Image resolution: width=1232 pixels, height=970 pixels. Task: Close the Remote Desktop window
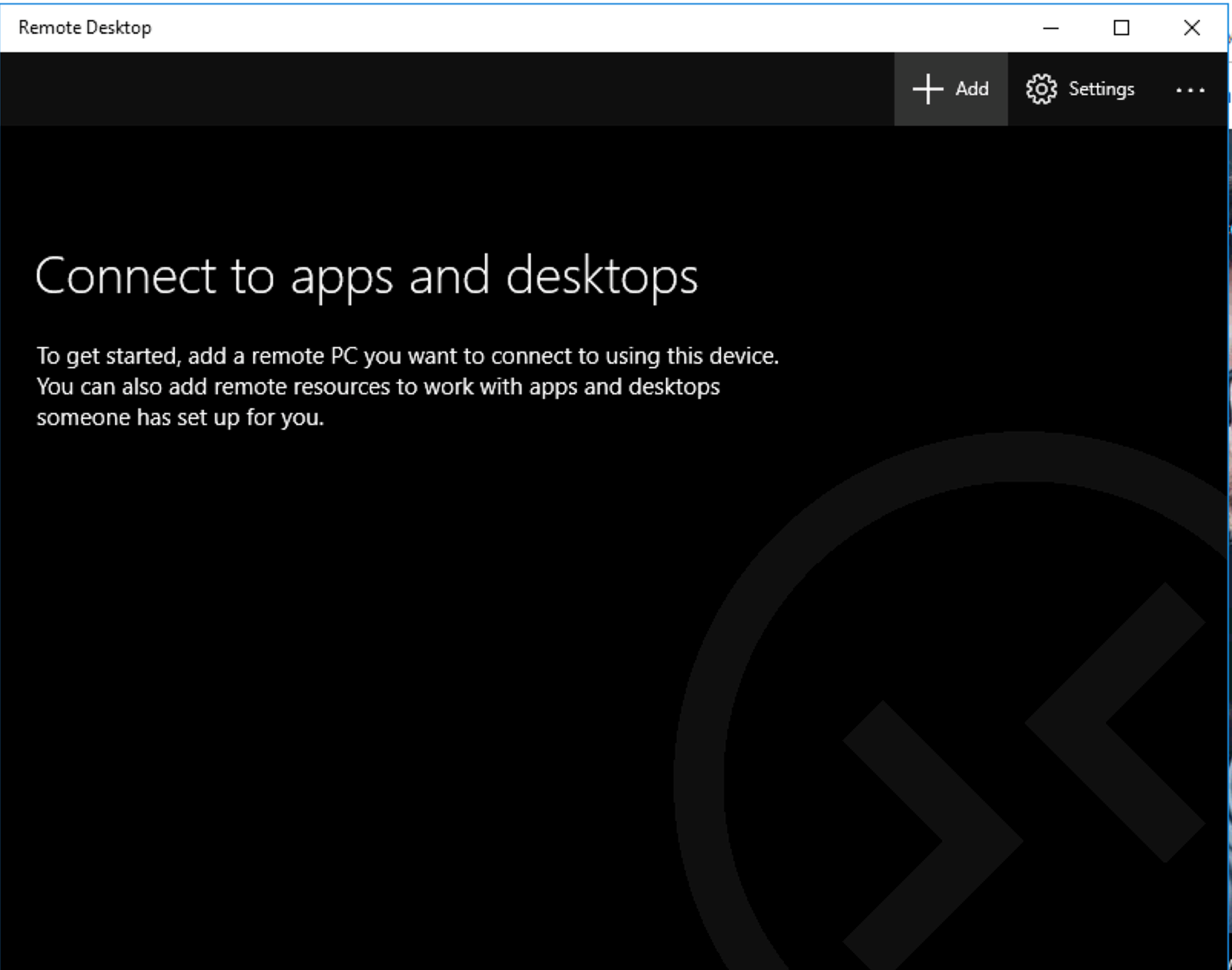coord(1192,28)
